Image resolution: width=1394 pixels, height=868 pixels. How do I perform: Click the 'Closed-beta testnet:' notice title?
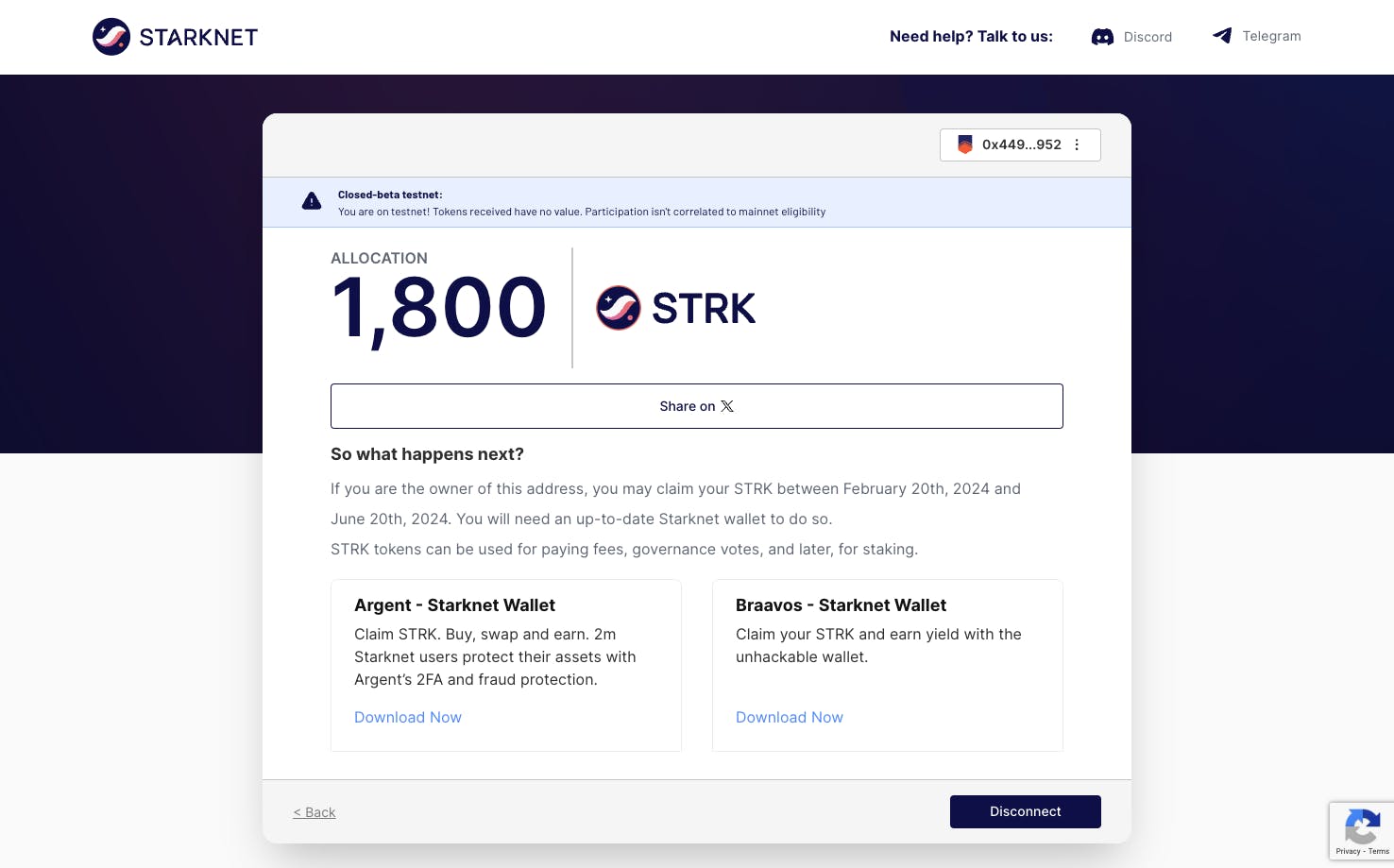(x=390, y=195)
